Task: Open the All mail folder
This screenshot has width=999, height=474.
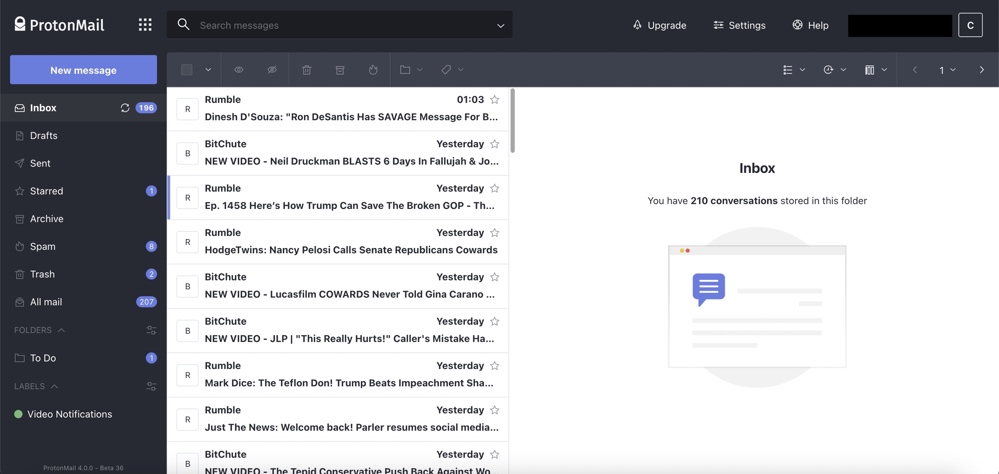Action: point(83,302)
